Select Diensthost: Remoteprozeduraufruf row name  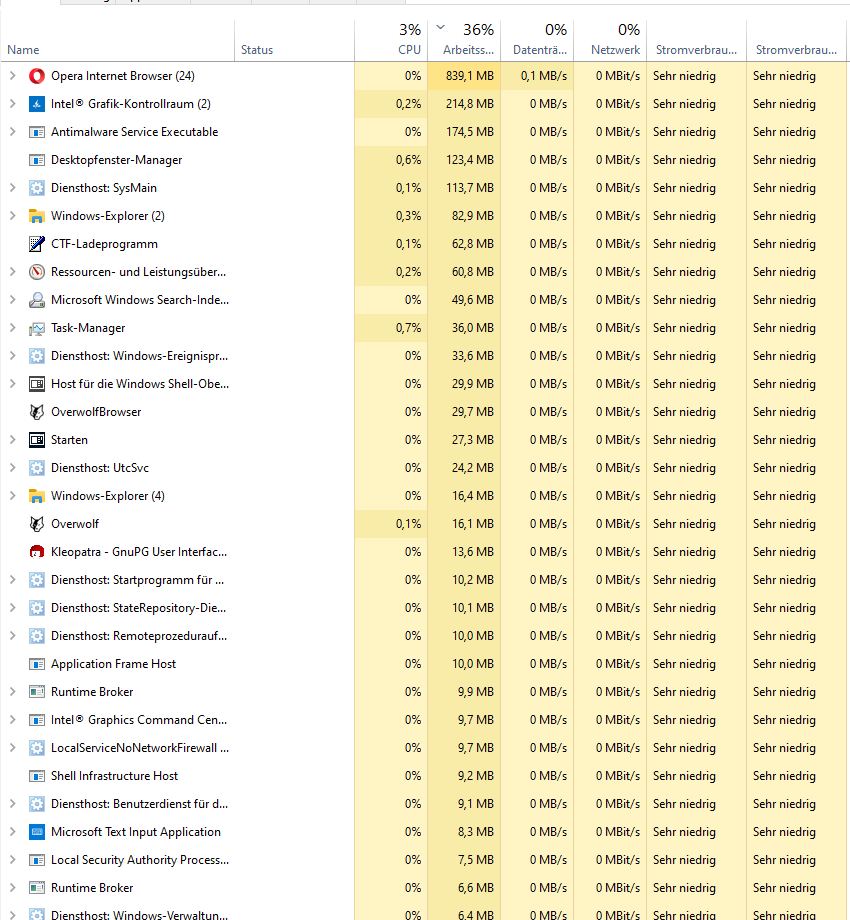(139, 636)
